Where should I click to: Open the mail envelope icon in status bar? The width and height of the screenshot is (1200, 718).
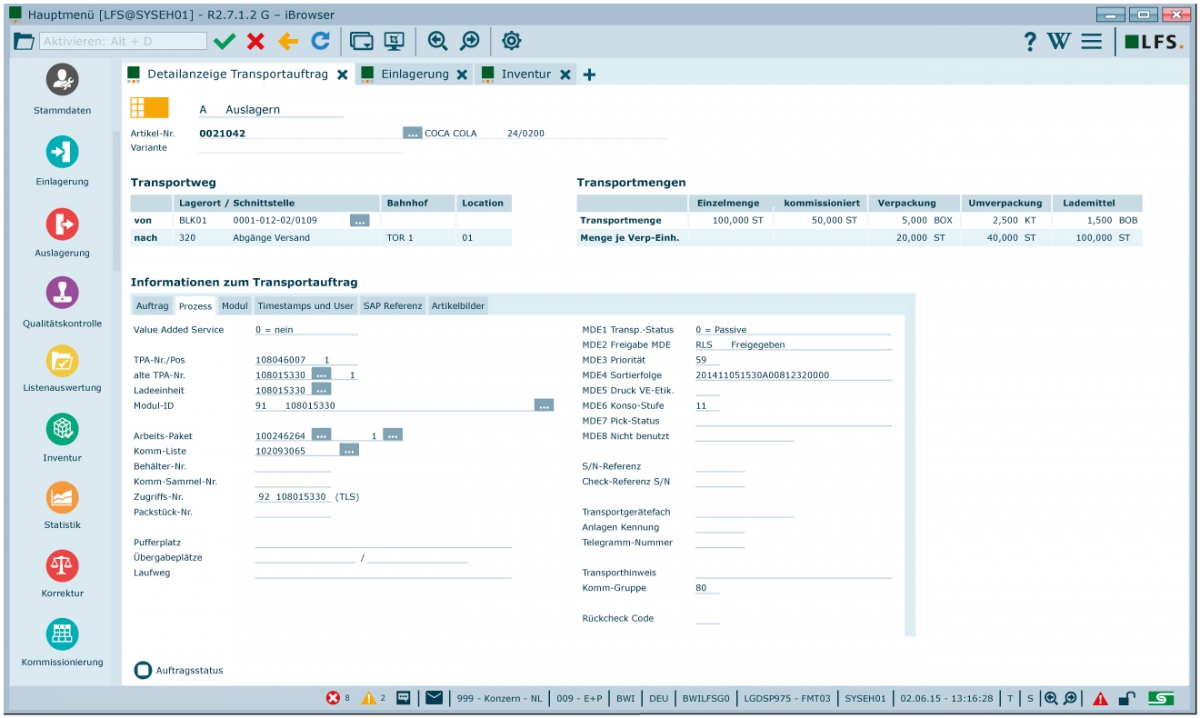pos(434,698)
